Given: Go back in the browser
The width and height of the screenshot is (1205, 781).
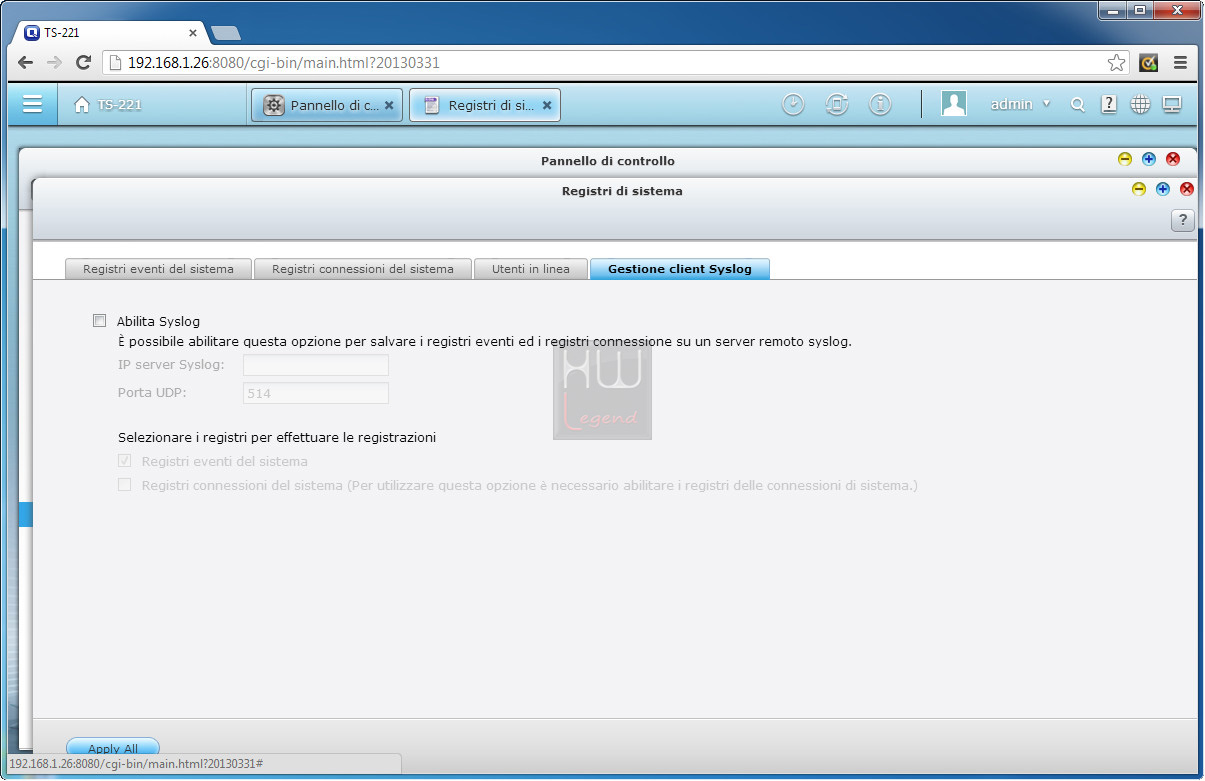Looking at the screenshot, I should click(25, 62).
